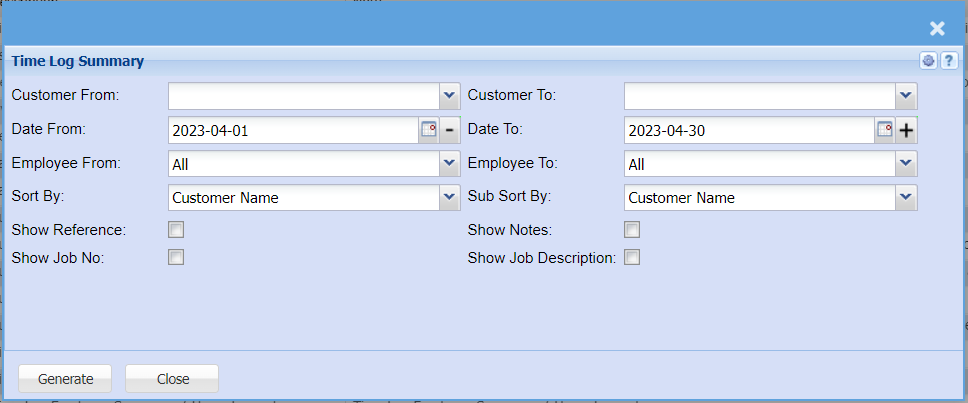Toggle the Show Notes checkbox
The width and height of the screenshot is (968, 403).
coord(632,230)
